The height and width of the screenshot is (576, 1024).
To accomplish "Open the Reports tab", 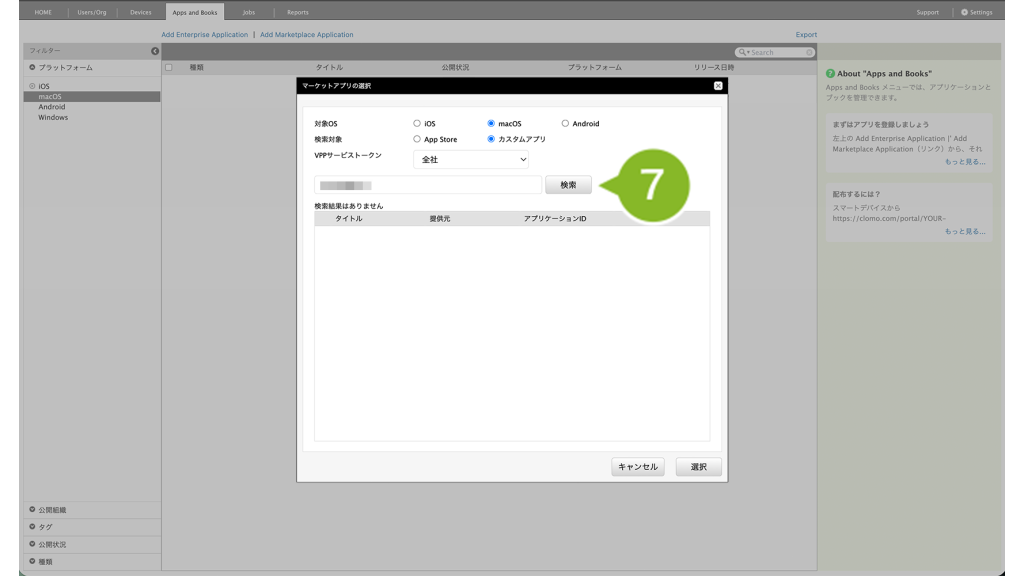I will (x=298, y=12).
